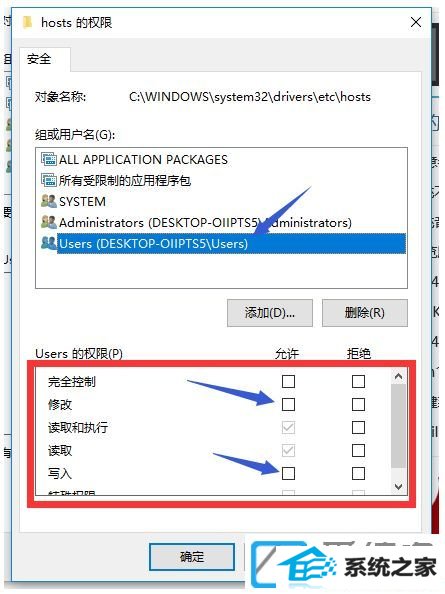The image size is (445, 594).
Task: Click permissions list scroll down arrow
Action: pyautogui.click(x=398, y=486)
